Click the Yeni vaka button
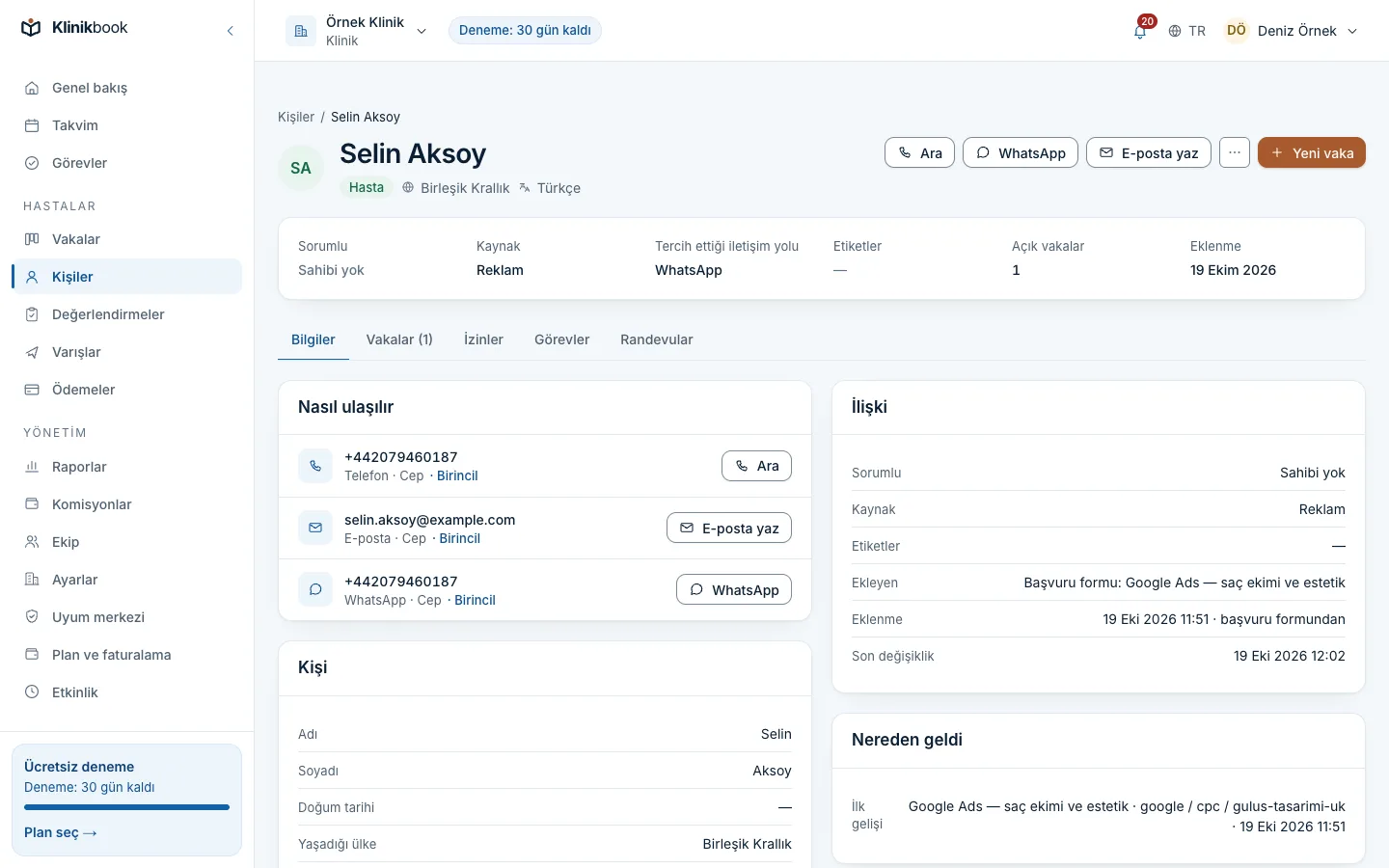1389x868 pixels. 1312,152
